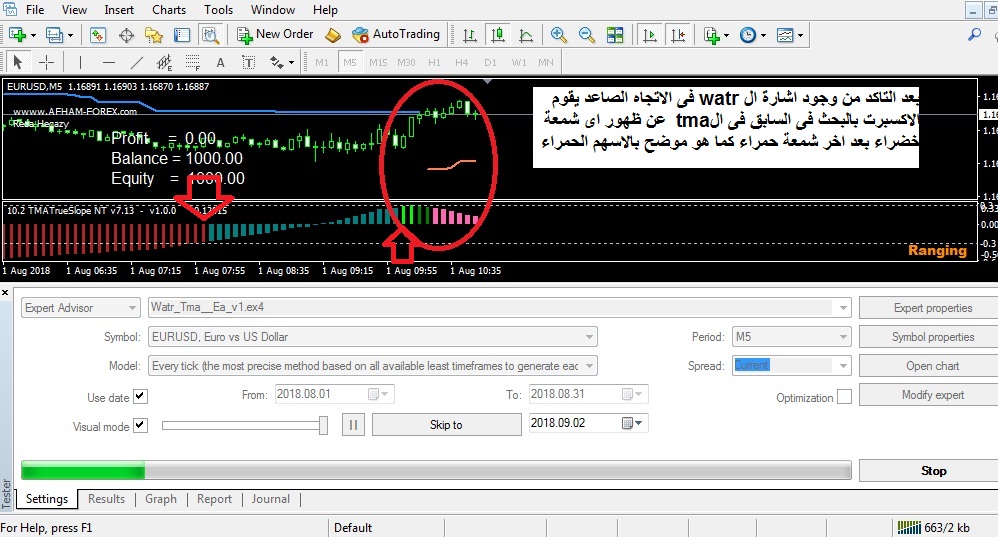Enable the Optimization checkbox

pyautogui.click(x=844, y=397)
